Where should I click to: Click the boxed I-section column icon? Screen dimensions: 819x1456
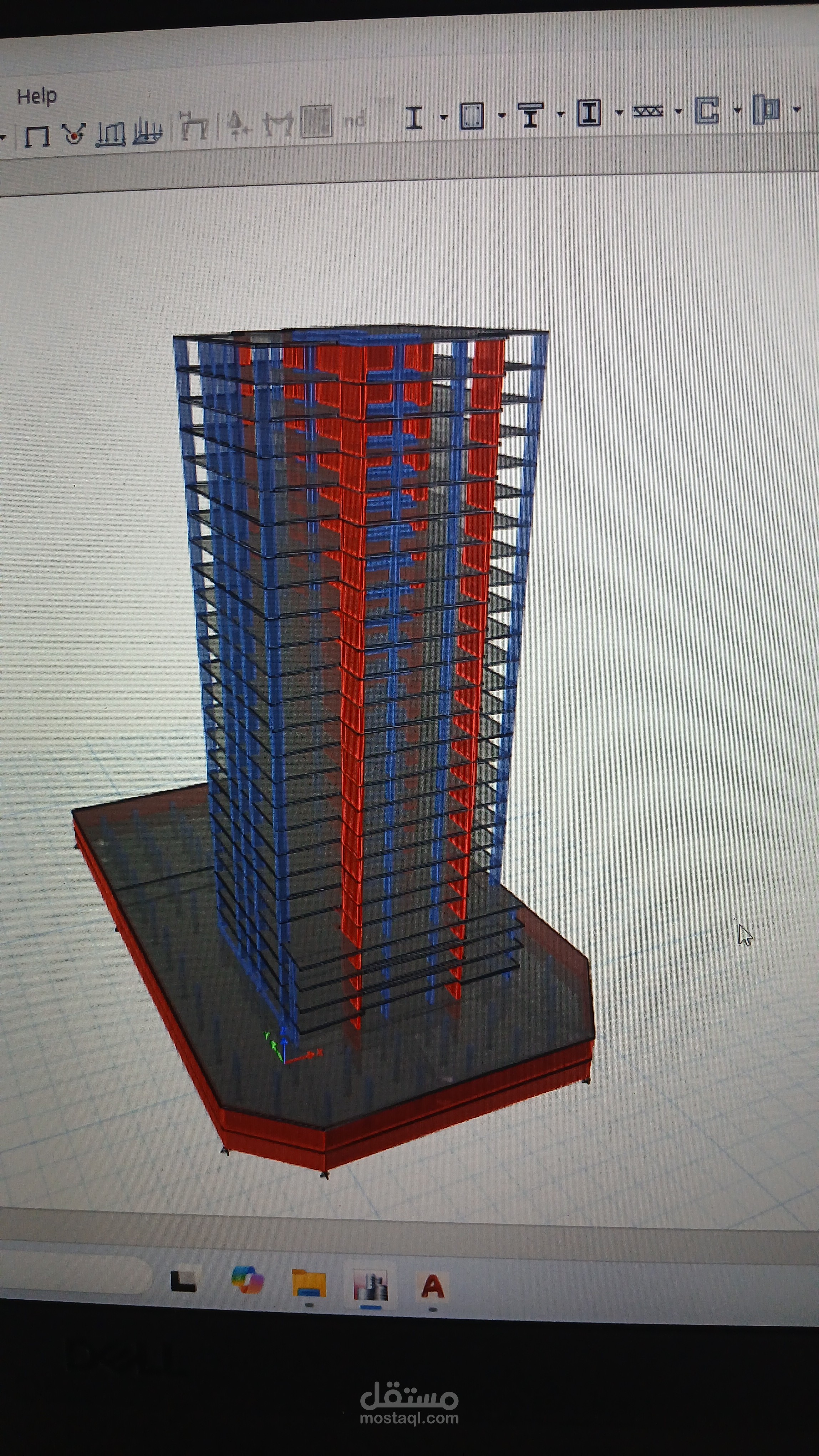pyautogui.click(x=589, y=112)
